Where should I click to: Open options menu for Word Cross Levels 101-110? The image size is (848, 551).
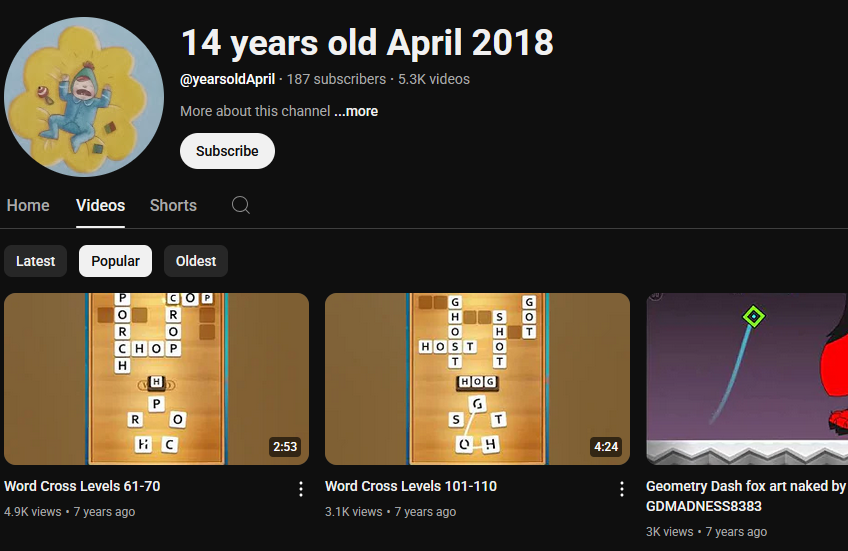tap(622, 489)
